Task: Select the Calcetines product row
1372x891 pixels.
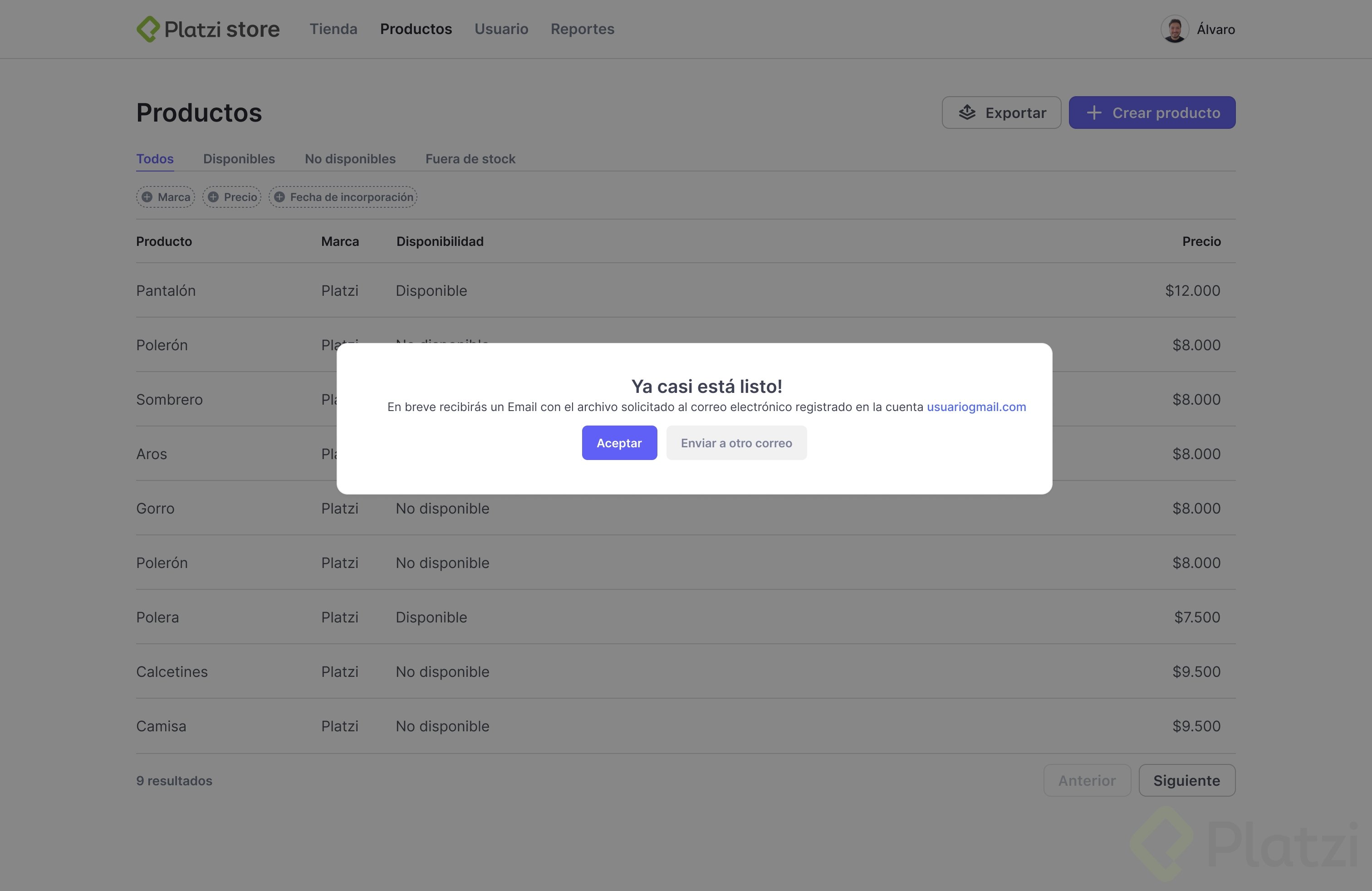Action: 172,671
